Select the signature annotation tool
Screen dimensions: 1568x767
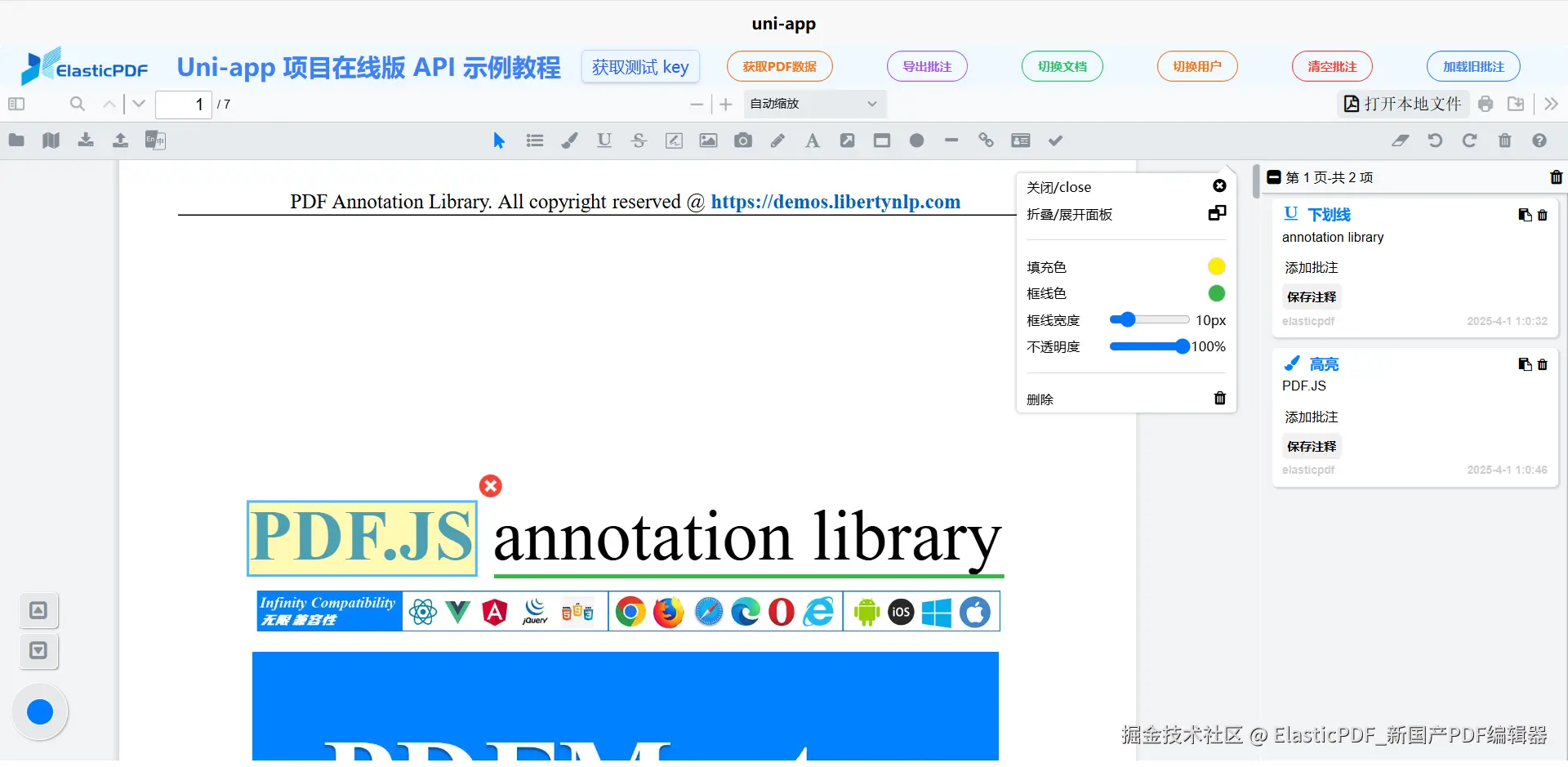(x=674, y=140)
